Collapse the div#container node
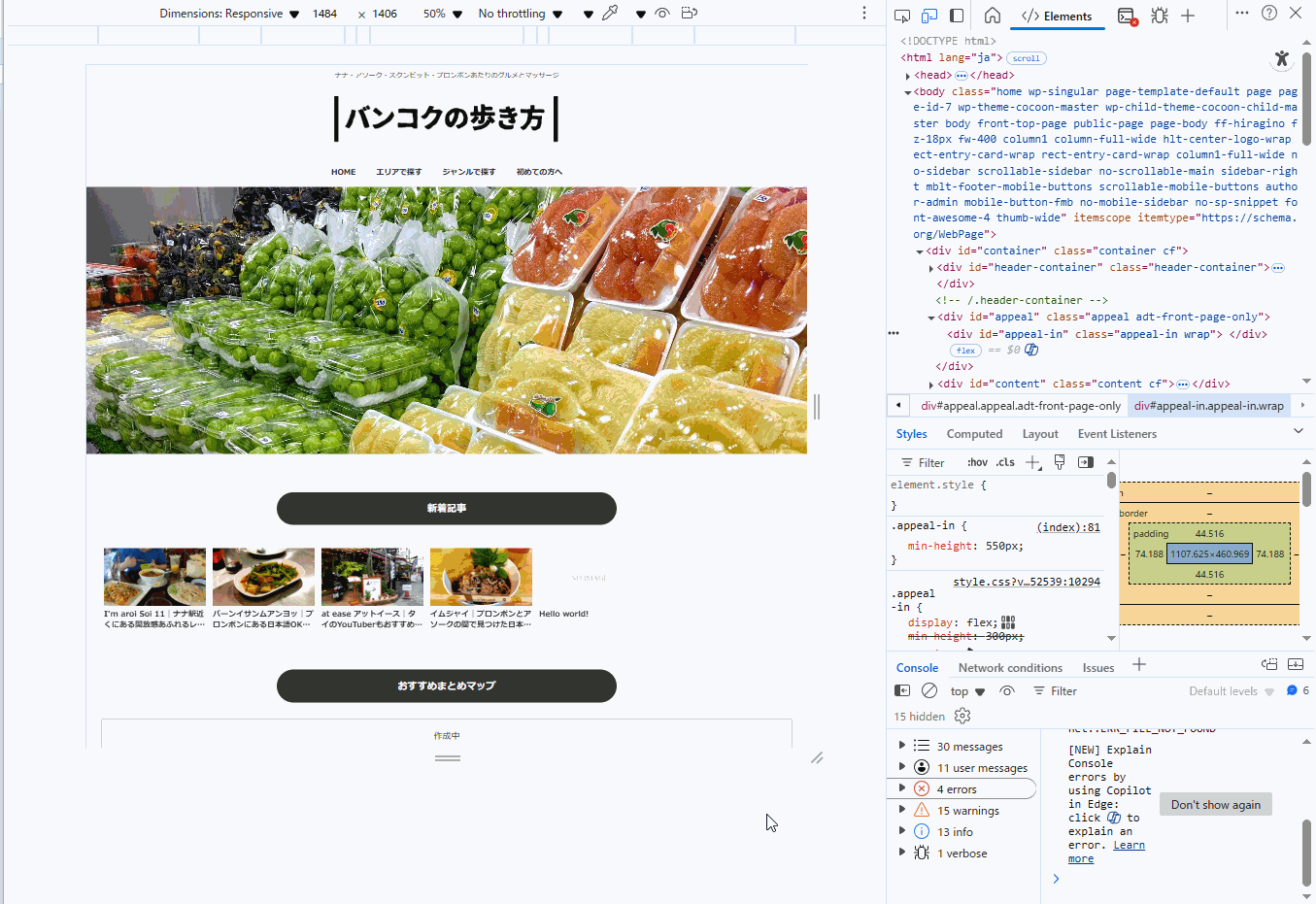Viewport: 1316px width, 904px height. click(920, 251)
